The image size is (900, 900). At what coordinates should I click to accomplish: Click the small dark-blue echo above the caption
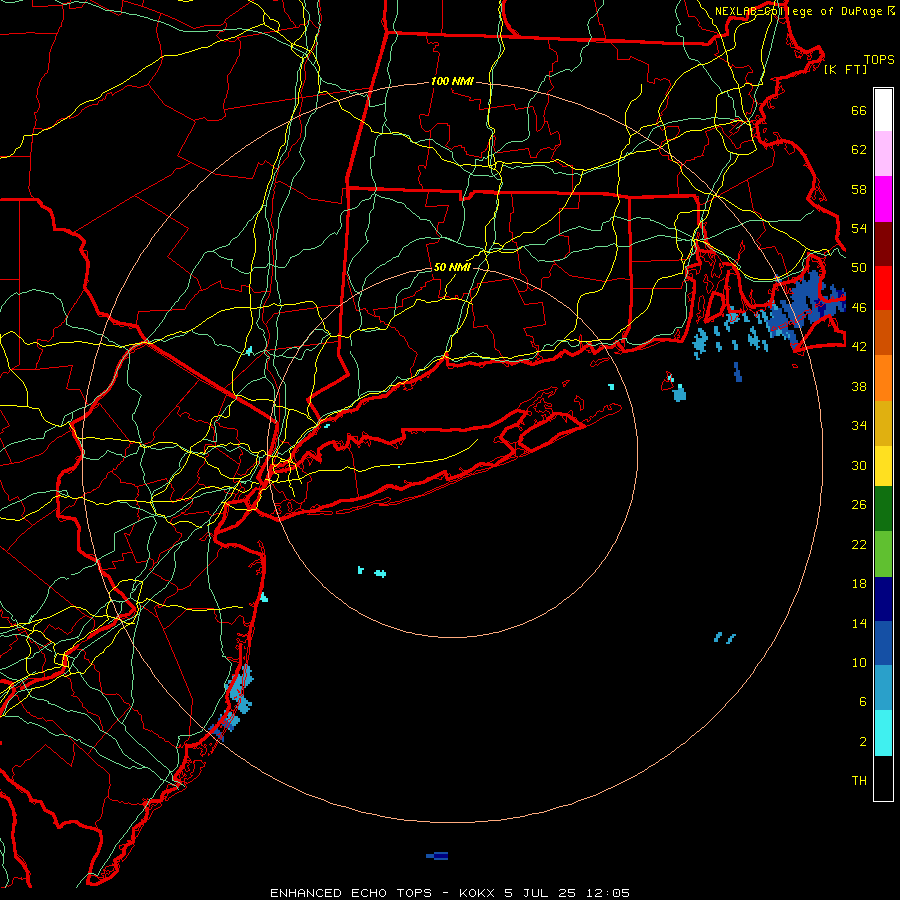[437, 856]
